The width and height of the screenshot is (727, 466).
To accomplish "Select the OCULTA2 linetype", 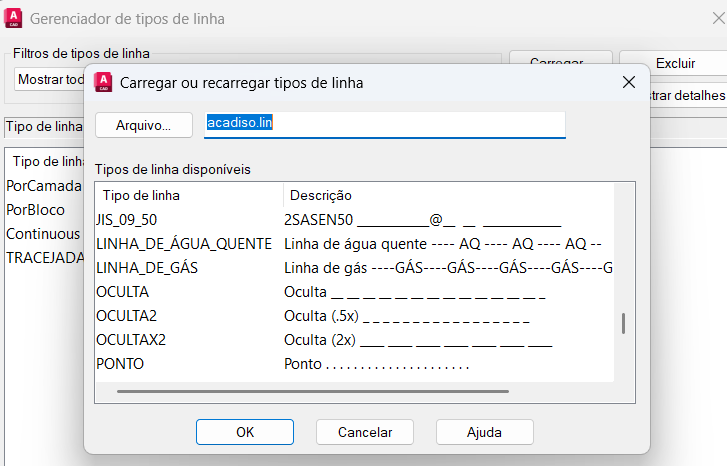I will (127, 316).
